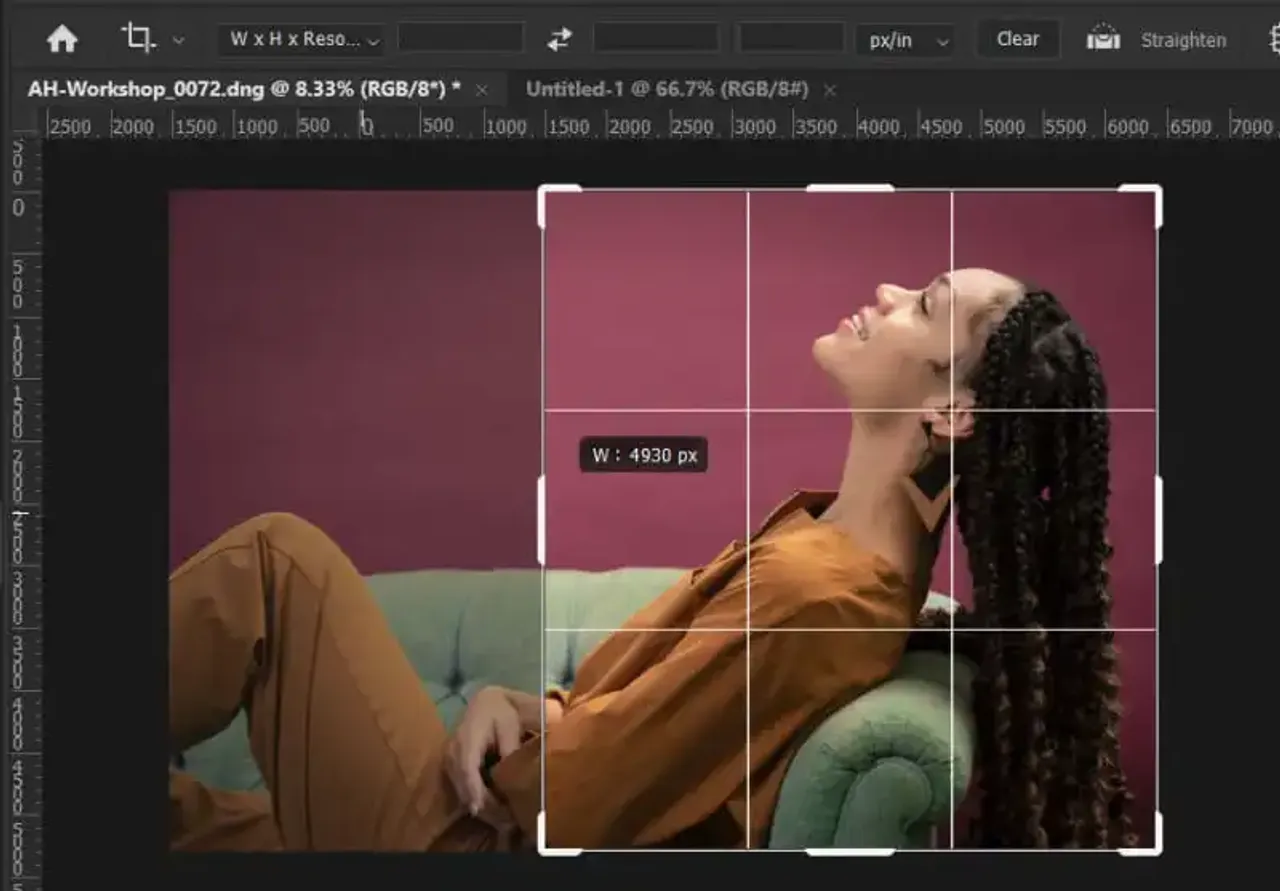
Task: Click the top-center crop edge handle
Action: click(849, 188)
